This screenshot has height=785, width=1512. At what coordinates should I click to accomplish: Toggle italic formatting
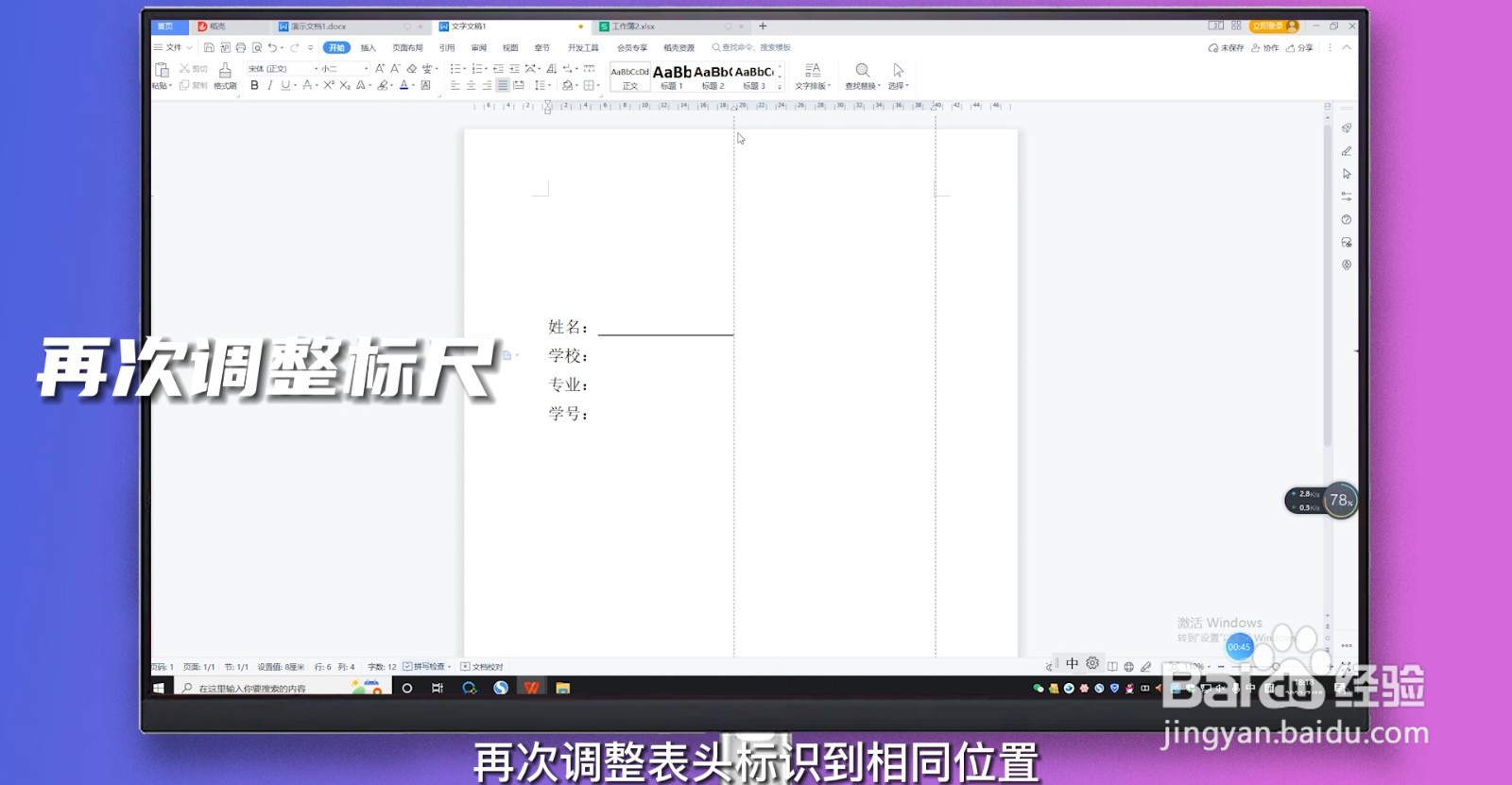[x=270, y=85]
